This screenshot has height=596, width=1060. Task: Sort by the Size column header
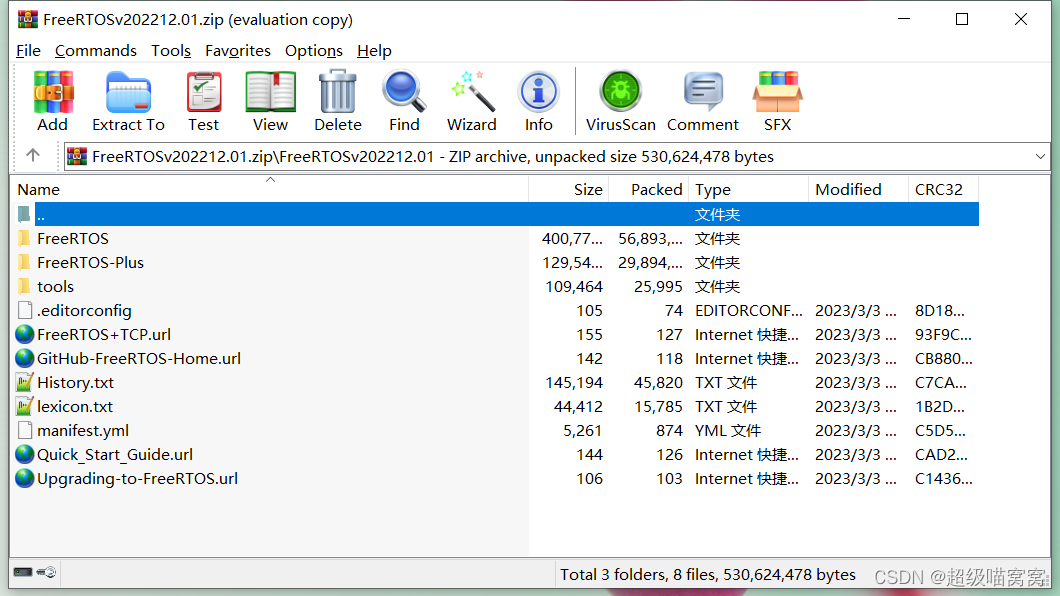click(x=569, y=189)
